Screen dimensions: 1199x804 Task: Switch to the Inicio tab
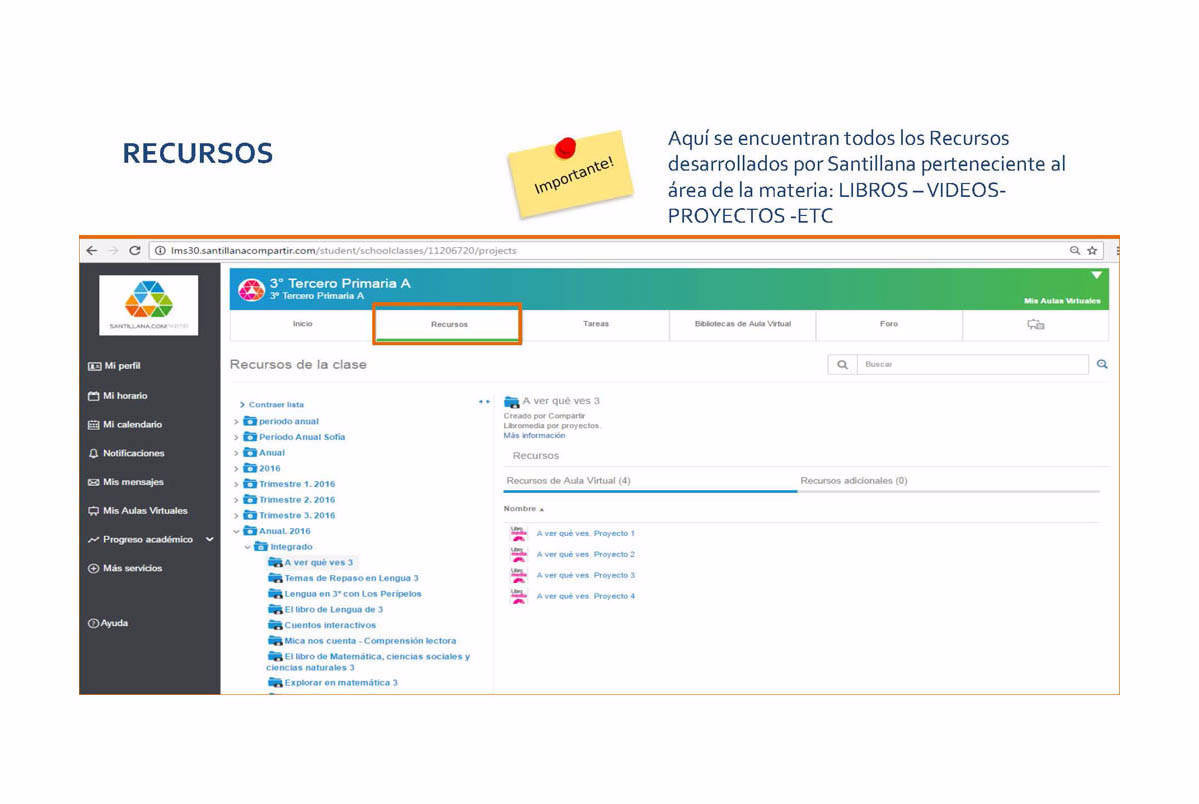[x=302, y=324]
